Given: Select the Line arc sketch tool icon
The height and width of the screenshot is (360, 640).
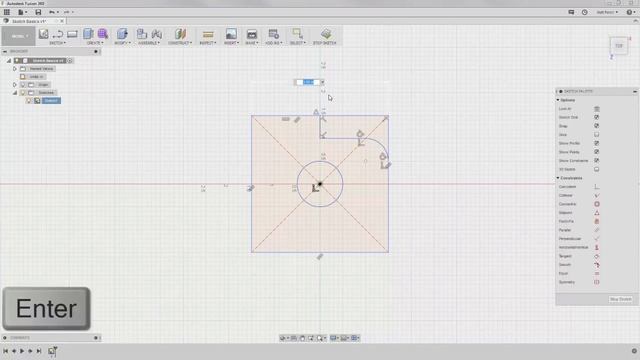Looking at the screenshot, I should [58, 34].
